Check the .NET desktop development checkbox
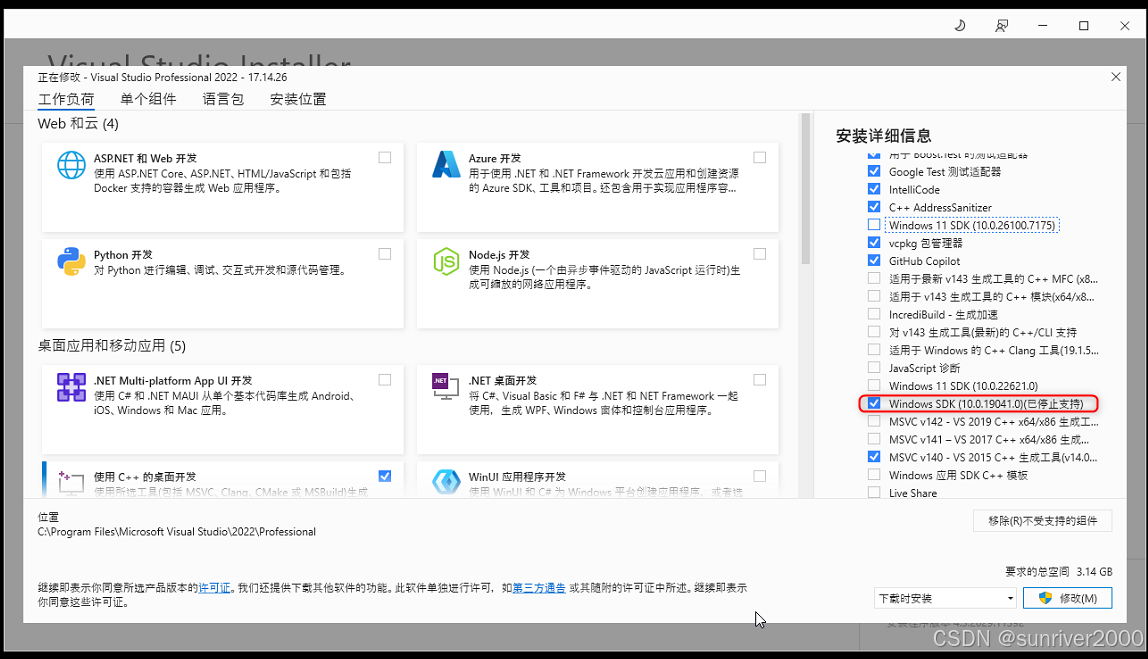Screen dimensions: 1148x659 pos(760,380)
